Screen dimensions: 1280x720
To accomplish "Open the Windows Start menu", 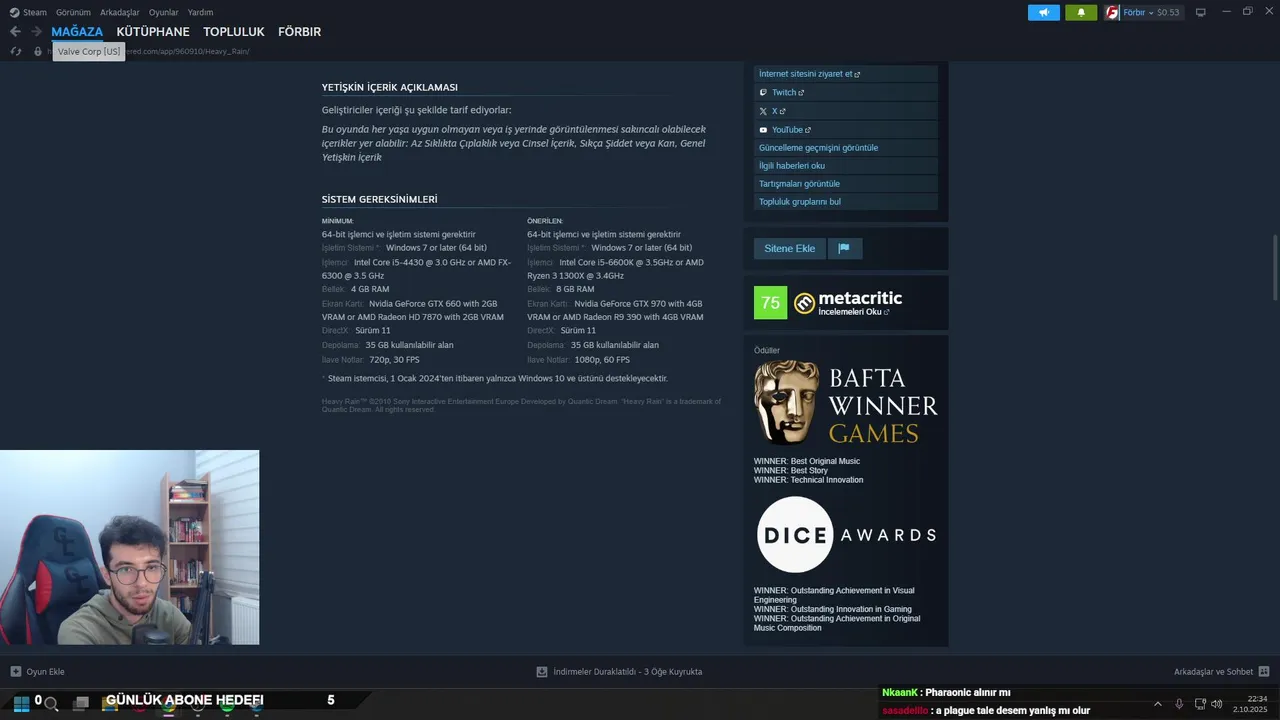I will 20,702.
